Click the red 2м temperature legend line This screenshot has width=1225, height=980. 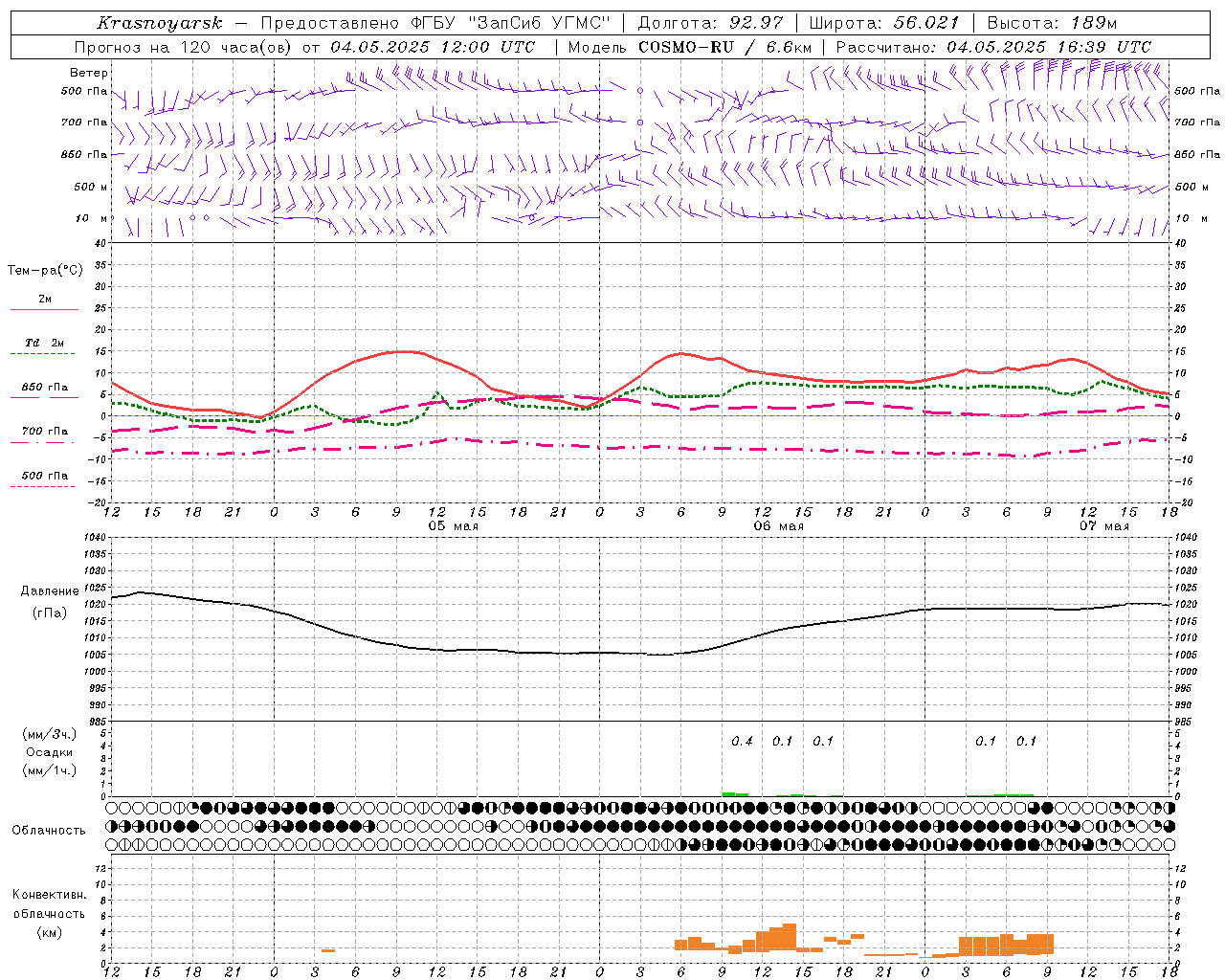click(45, 309)
